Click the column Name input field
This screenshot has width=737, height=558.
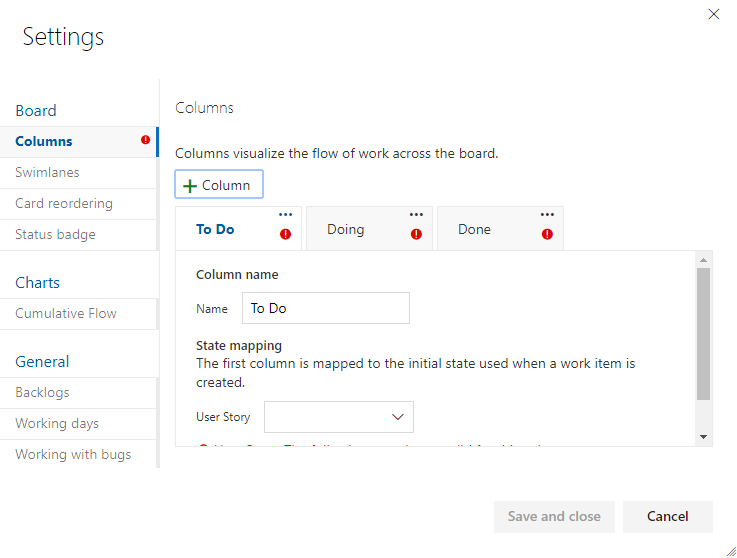[x=326, y=308]
